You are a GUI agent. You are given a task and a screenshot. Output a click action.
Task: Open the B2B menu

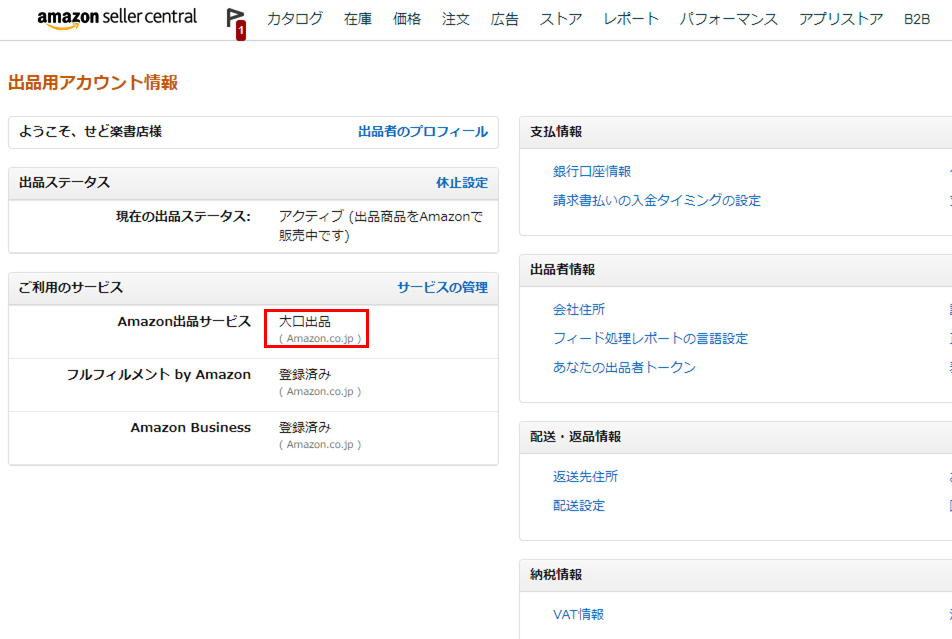coord(917,19)
